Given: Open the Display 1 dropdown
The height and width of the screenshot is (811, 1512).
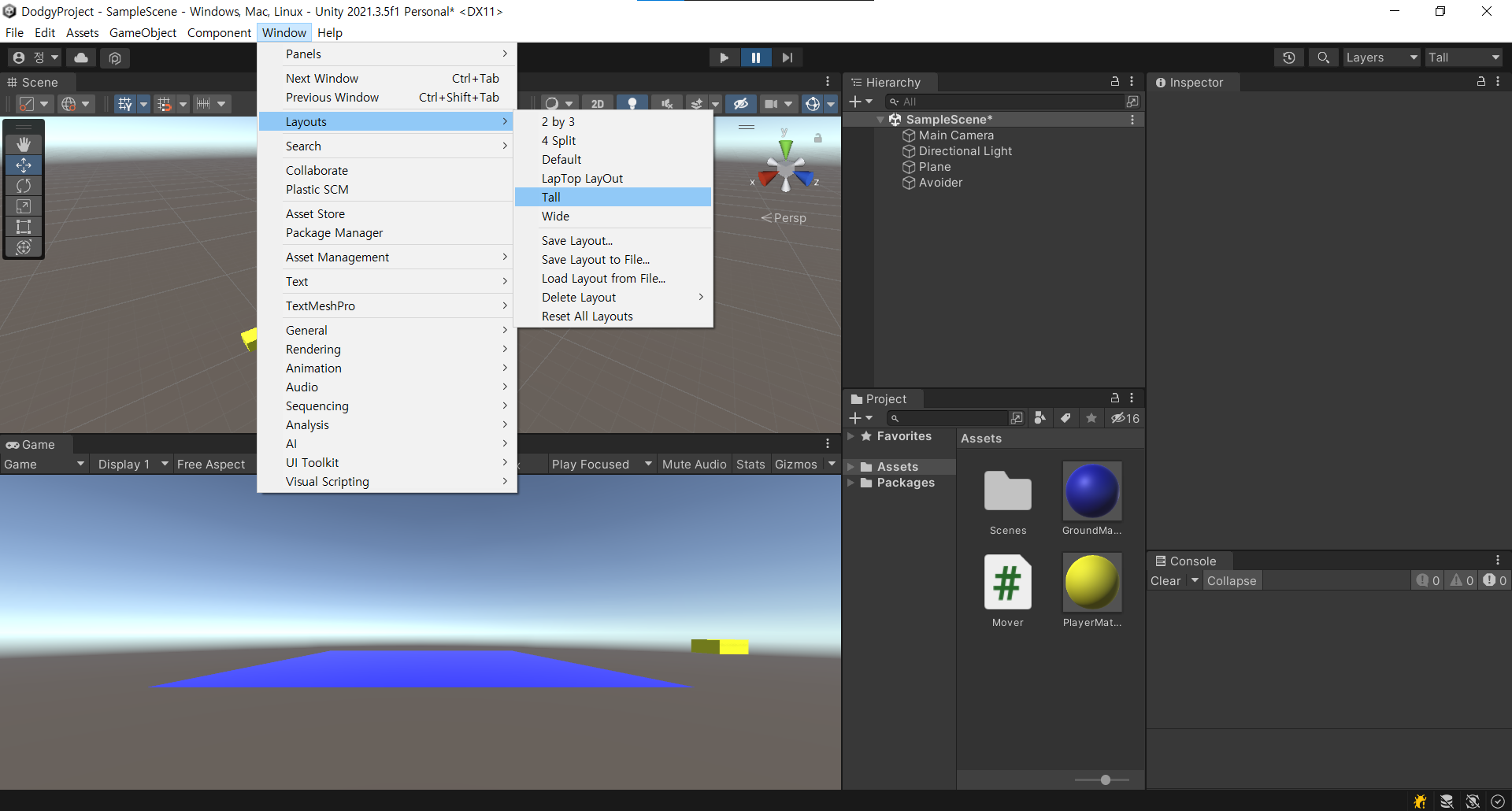Looking at the screenshot, I should point(132,465).
